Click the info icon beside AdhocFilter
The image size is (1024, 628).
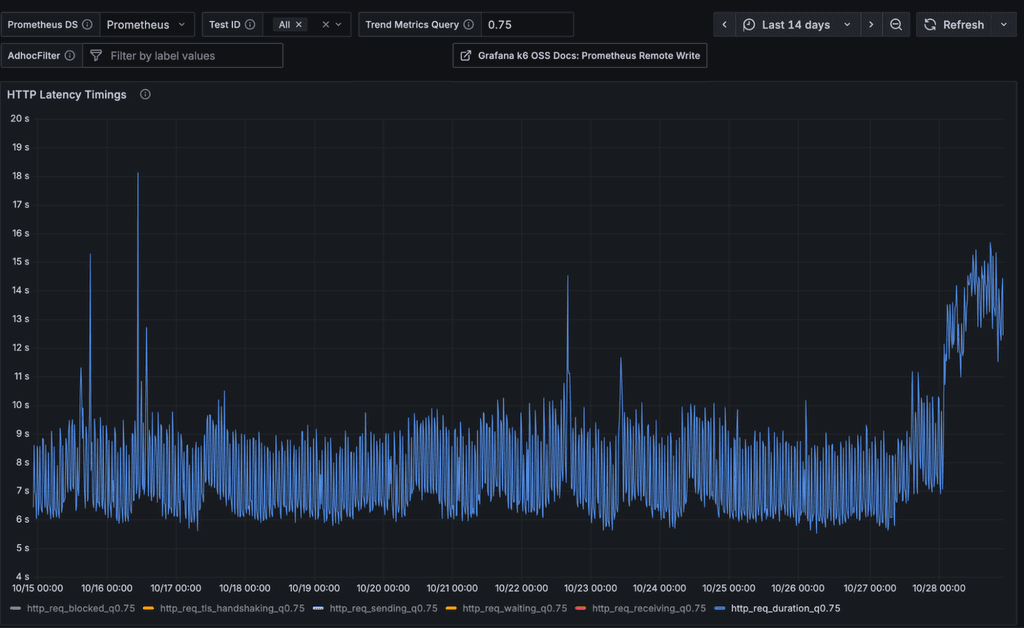(x=69, y=55)
